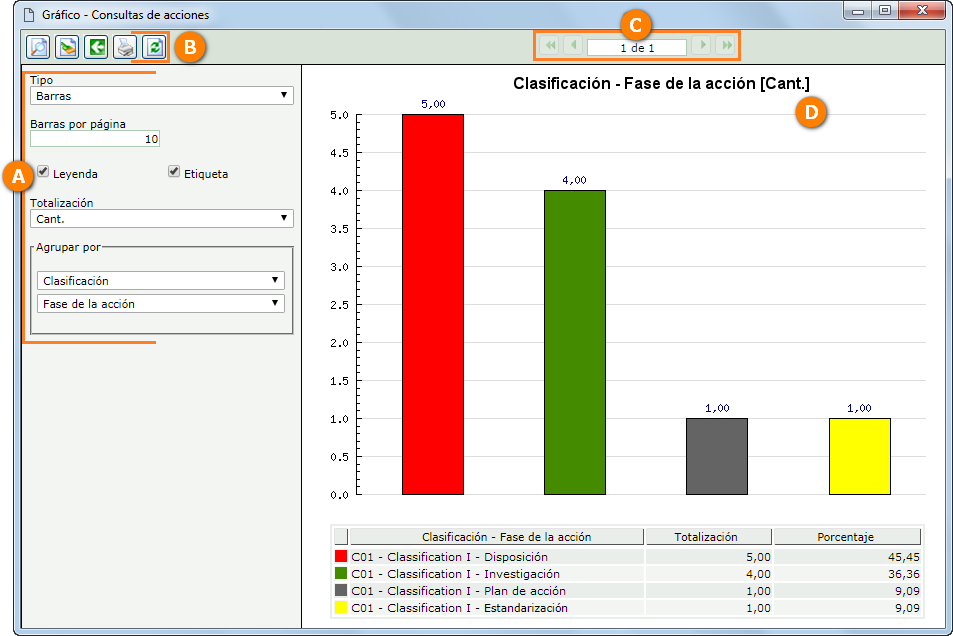Maximize the Gráfico window

pyautogui.click(x=885, y=10)
